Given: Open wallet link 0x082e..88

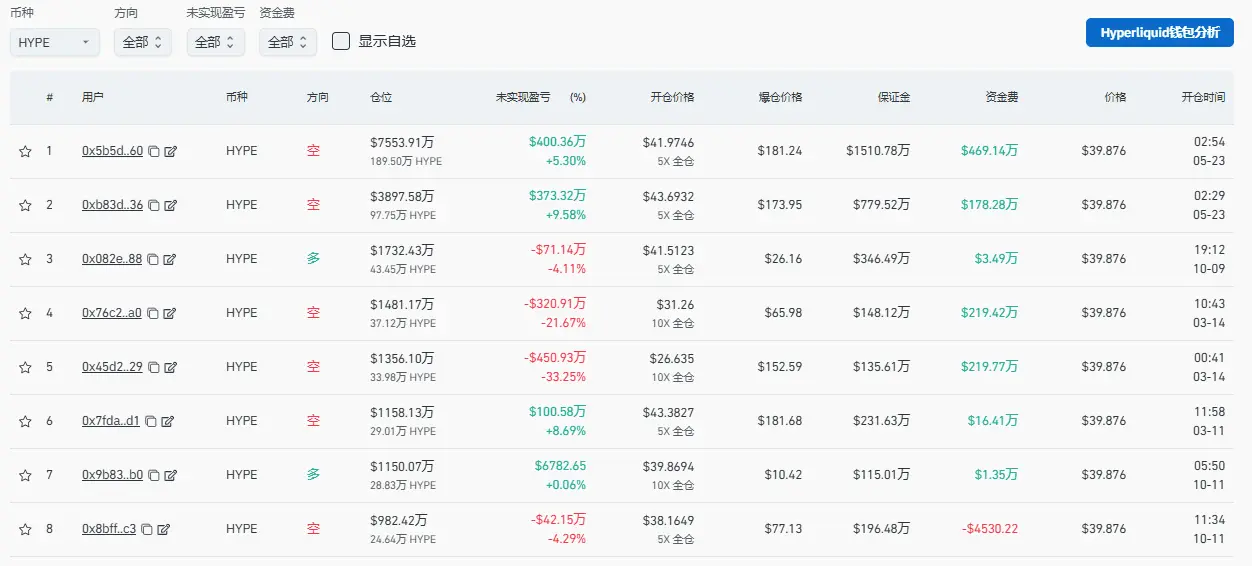Looking at the screenshot, I should [x=112, y=259].
